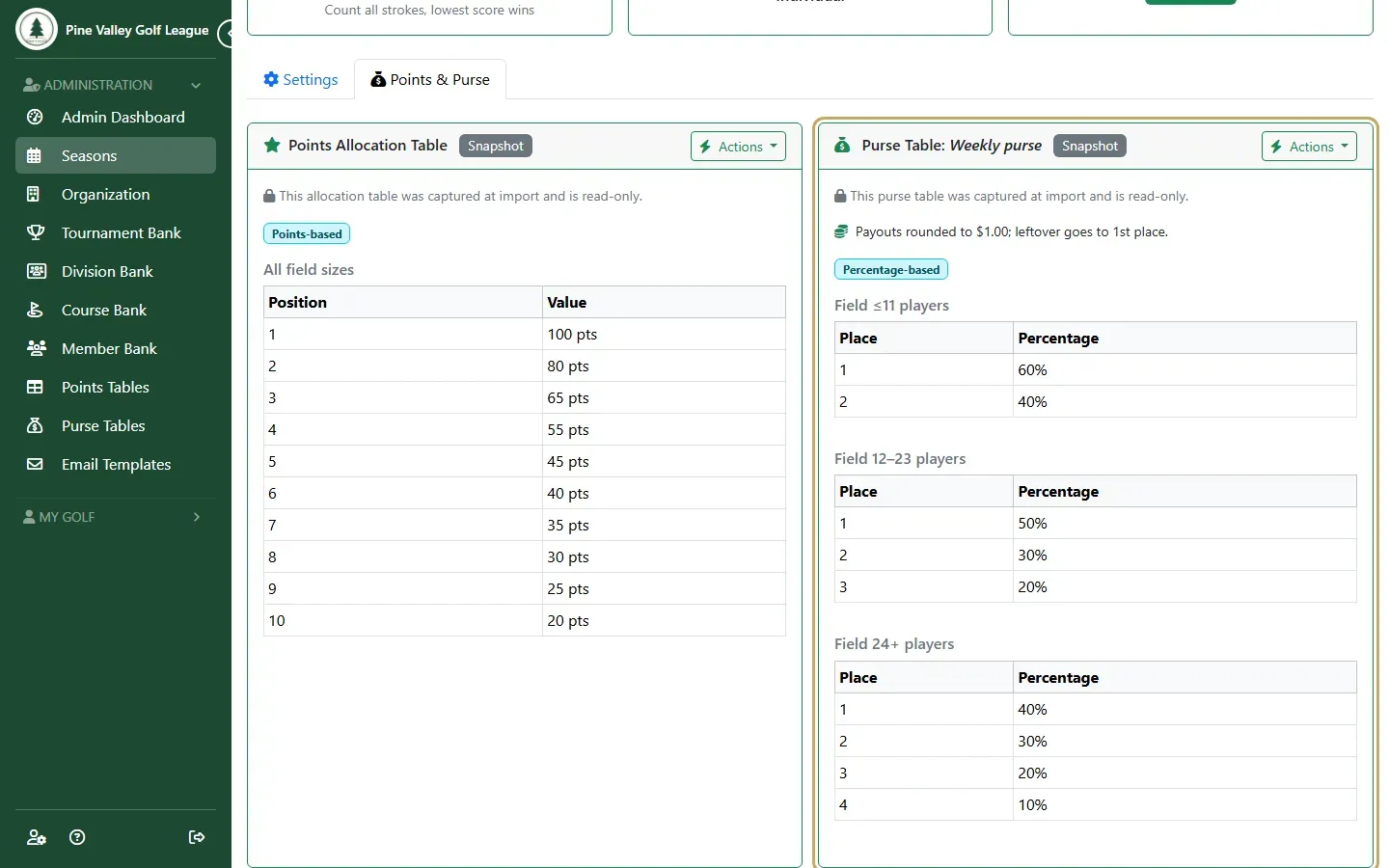The width and height of the screenshot is (1389, 868).
Task: Select the '100 pts' cell
Action: pyautogui.click(x=664, y=334)
